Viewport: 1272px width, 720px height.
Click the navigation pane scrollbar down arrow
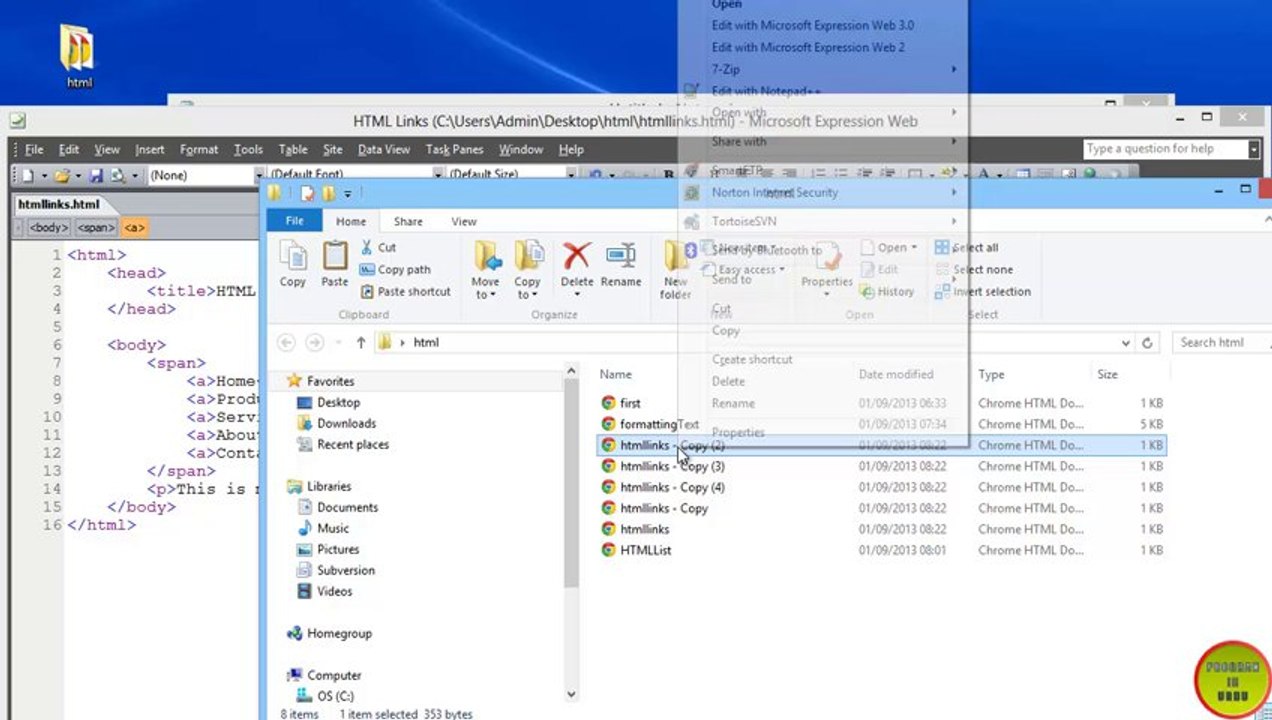[571, 694]
